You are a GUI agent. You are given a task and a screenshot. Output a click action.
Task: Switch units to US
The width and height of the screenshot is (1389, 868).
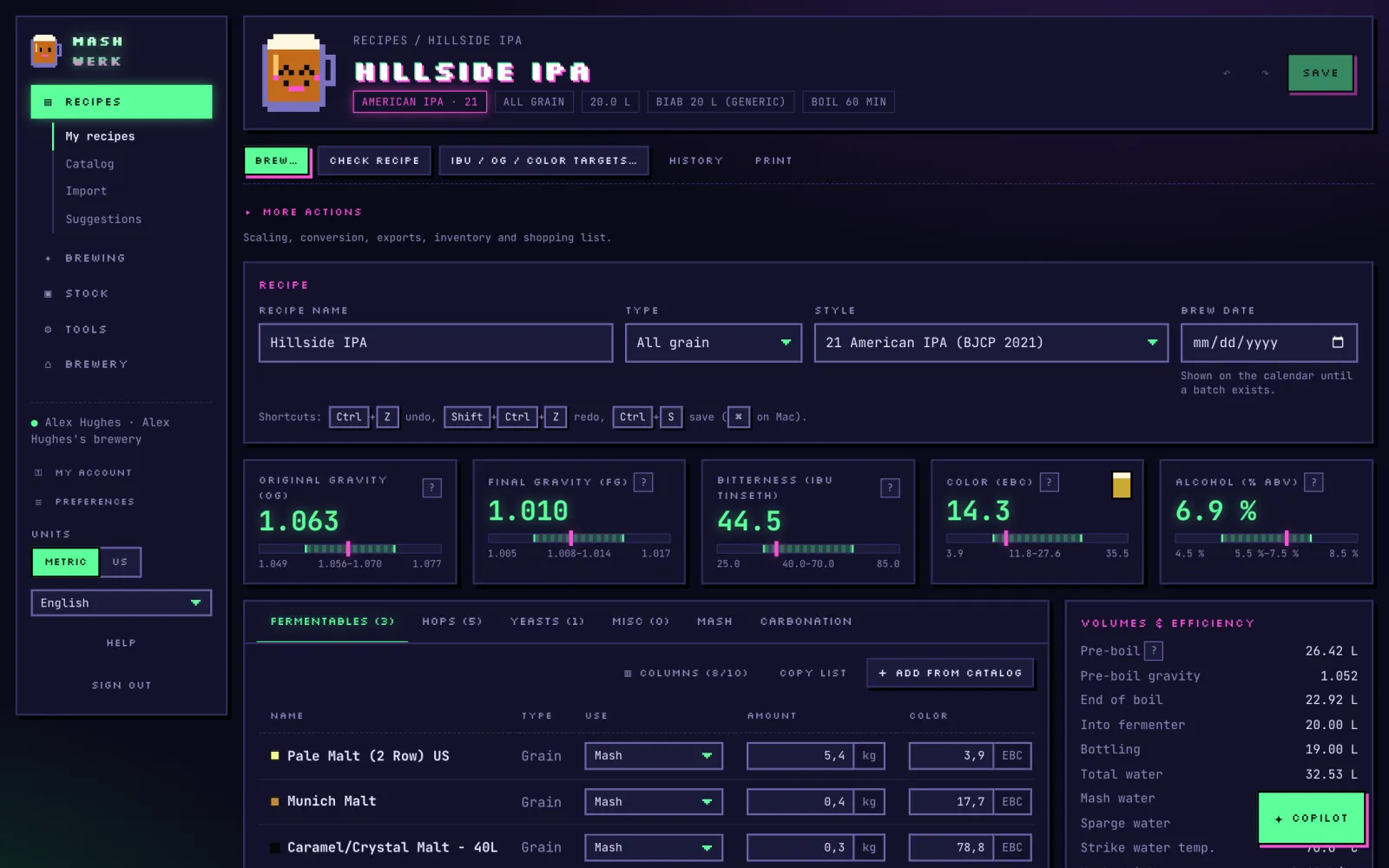click(120, 562)
